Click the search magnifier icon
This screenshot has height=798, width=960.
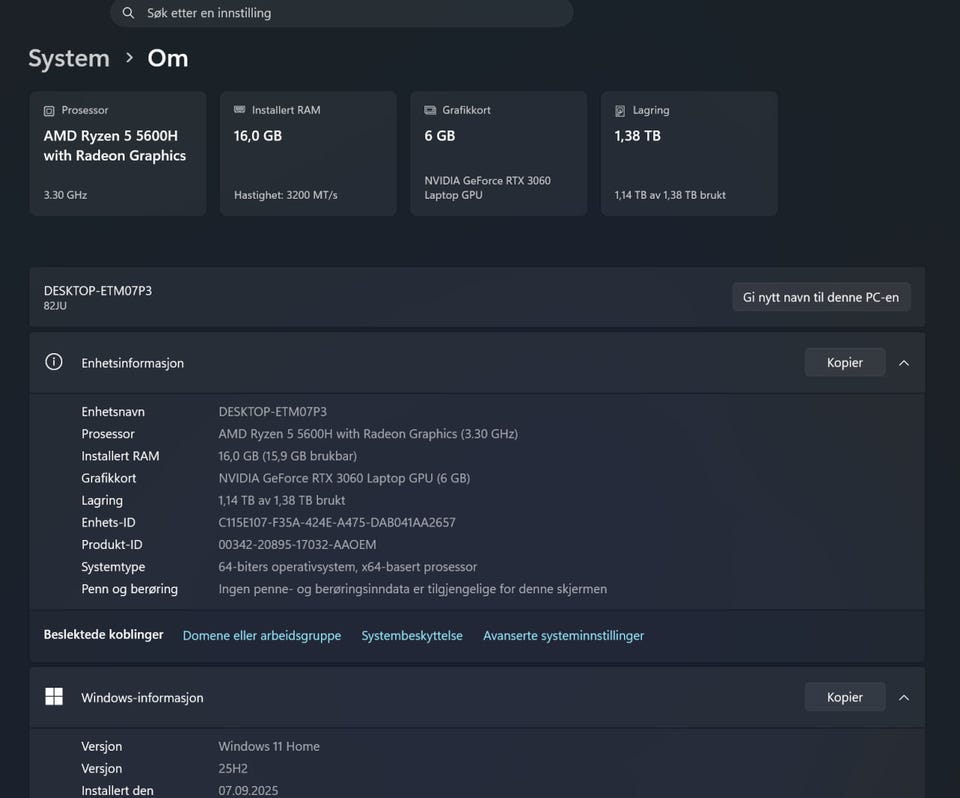coord(128,13)
